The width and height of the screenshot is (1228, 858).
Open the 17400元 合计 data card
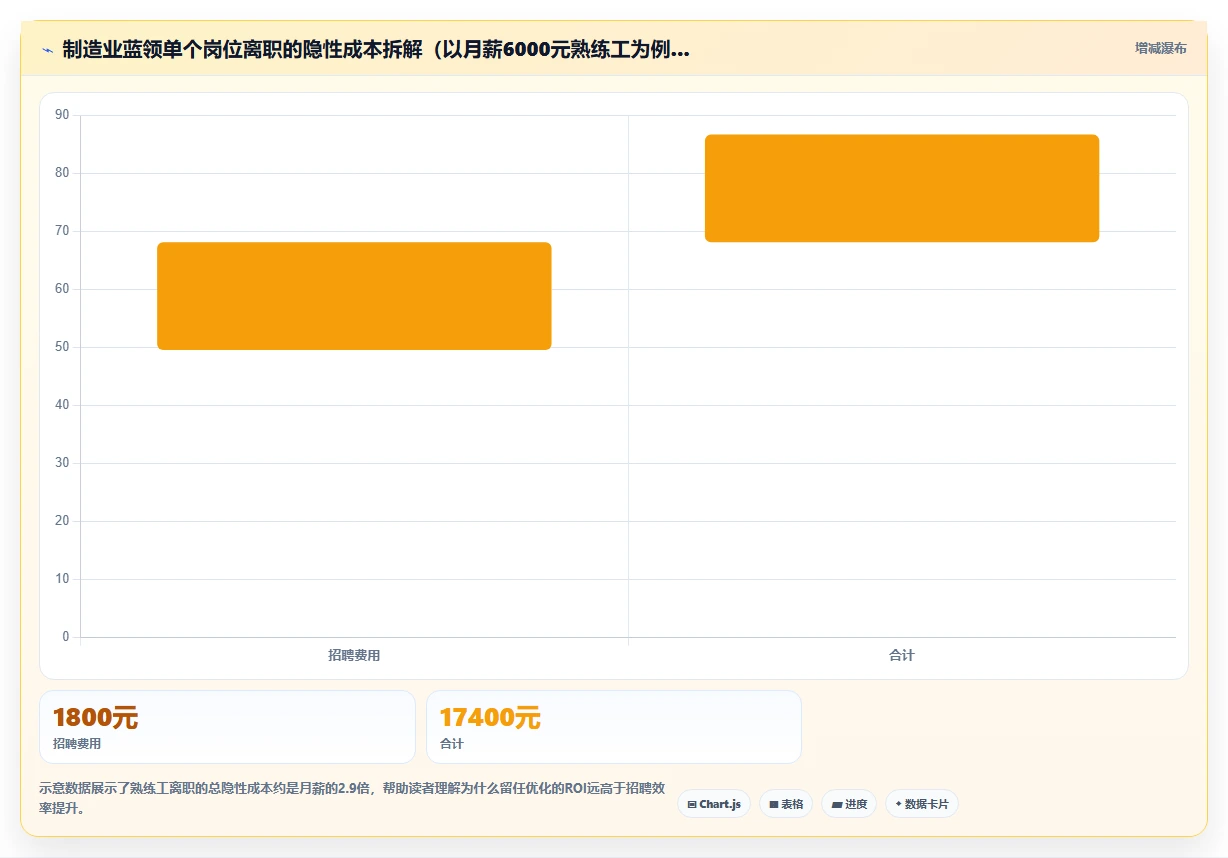tap(614, 727)
